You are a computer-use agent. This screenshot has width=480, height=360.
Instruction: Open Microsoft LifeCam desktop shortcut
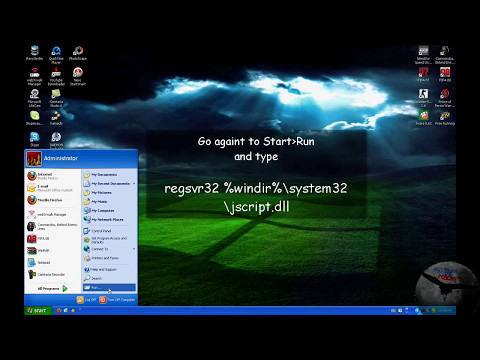pyautogui.click(x=35, y=98)
